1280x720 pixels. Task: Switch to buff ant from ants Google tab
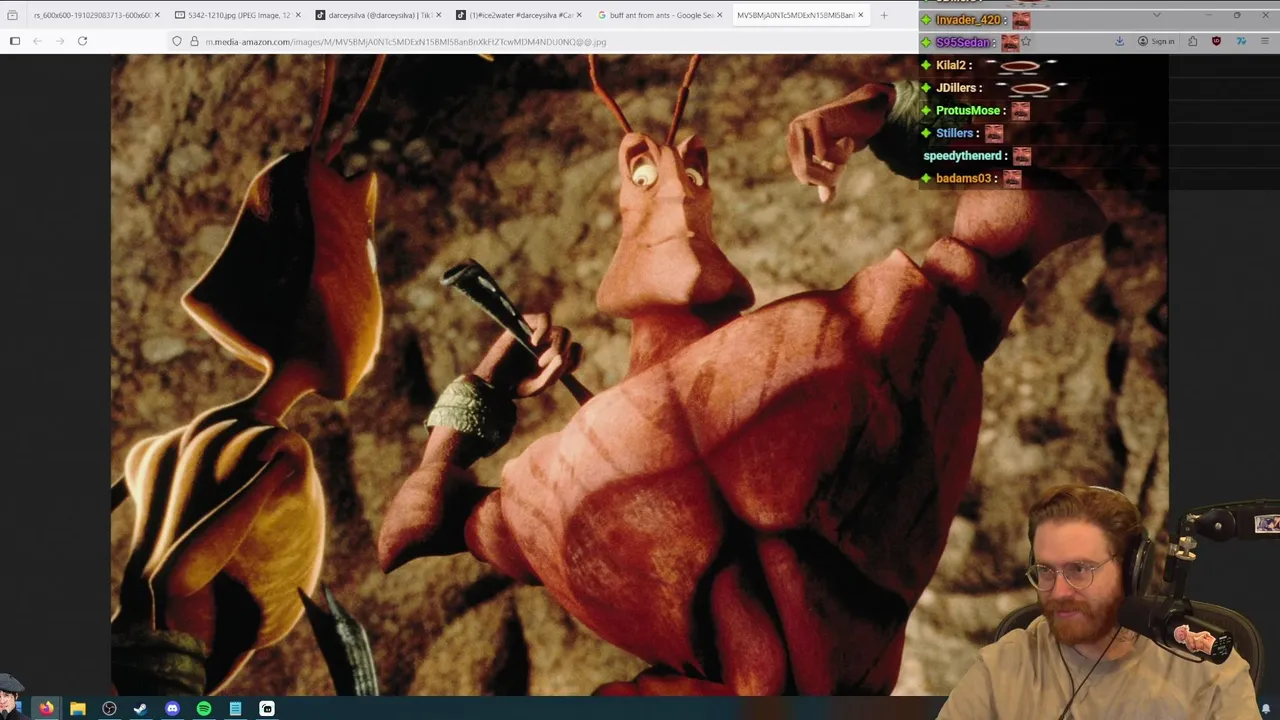(x=661, y=15)
